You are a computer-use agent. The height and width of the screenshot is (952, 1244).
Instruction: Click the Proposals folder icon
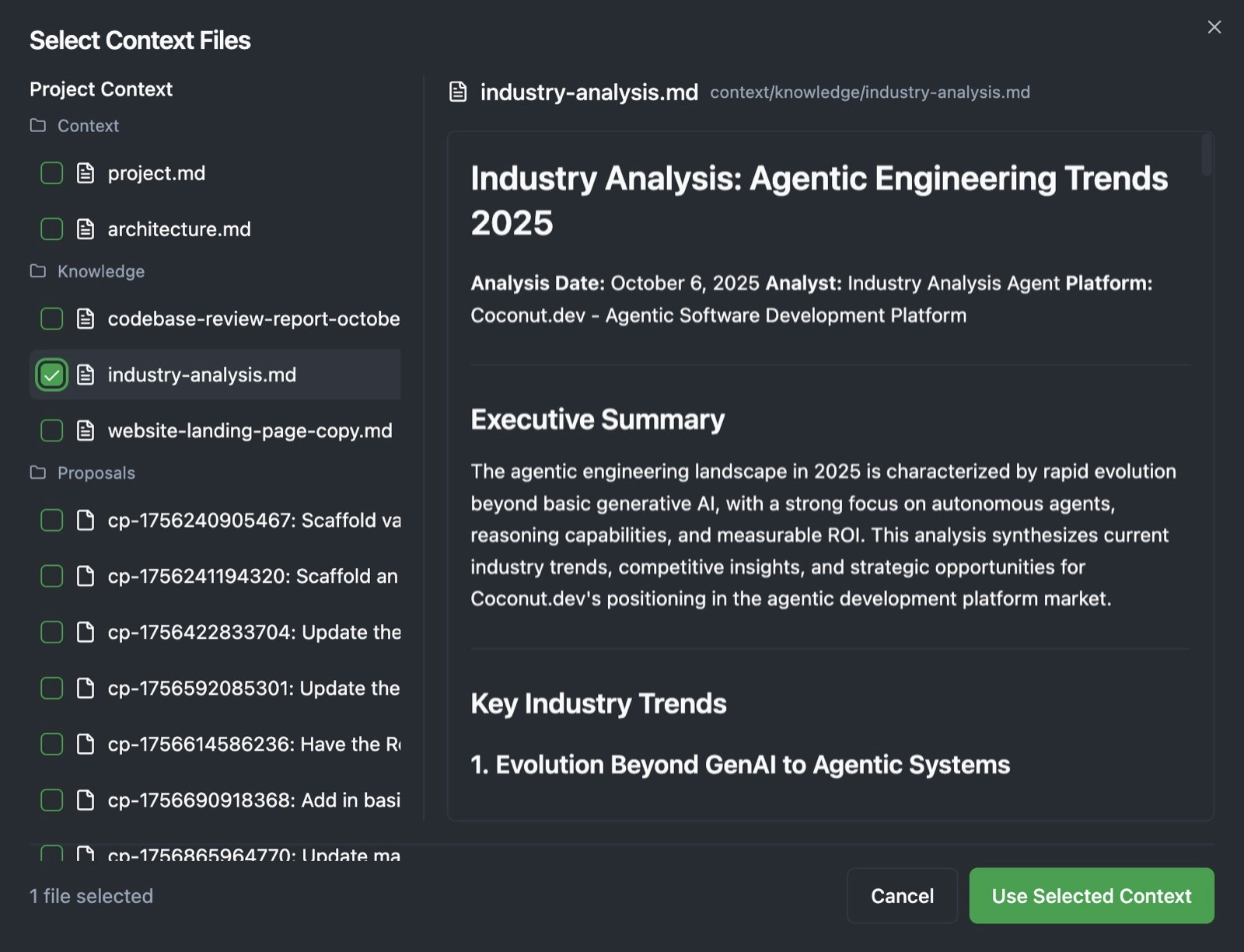[x=37, y=473]
